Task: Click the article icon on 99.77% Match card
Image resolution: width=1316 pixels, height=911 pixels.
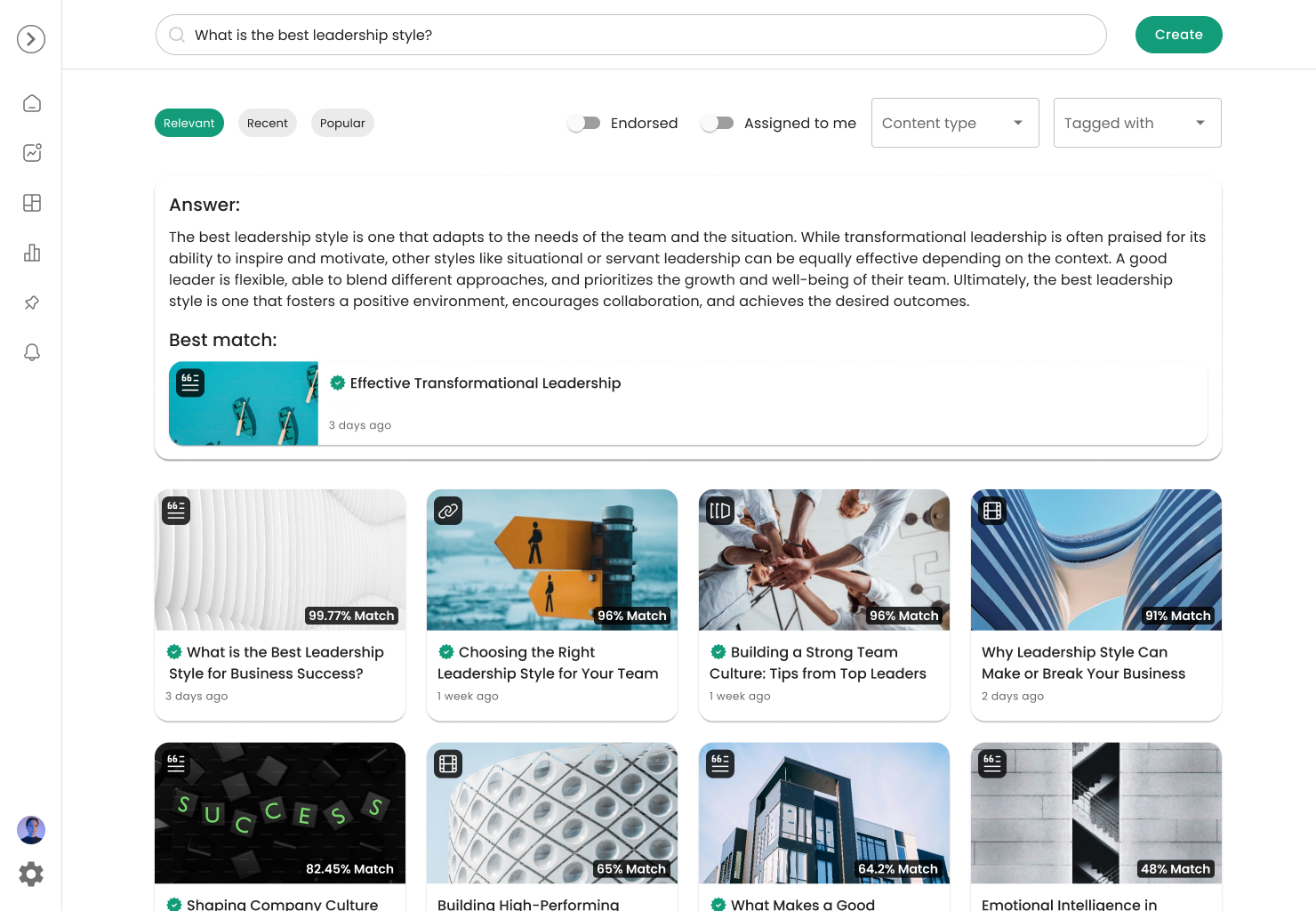Action: pos(176,511)
